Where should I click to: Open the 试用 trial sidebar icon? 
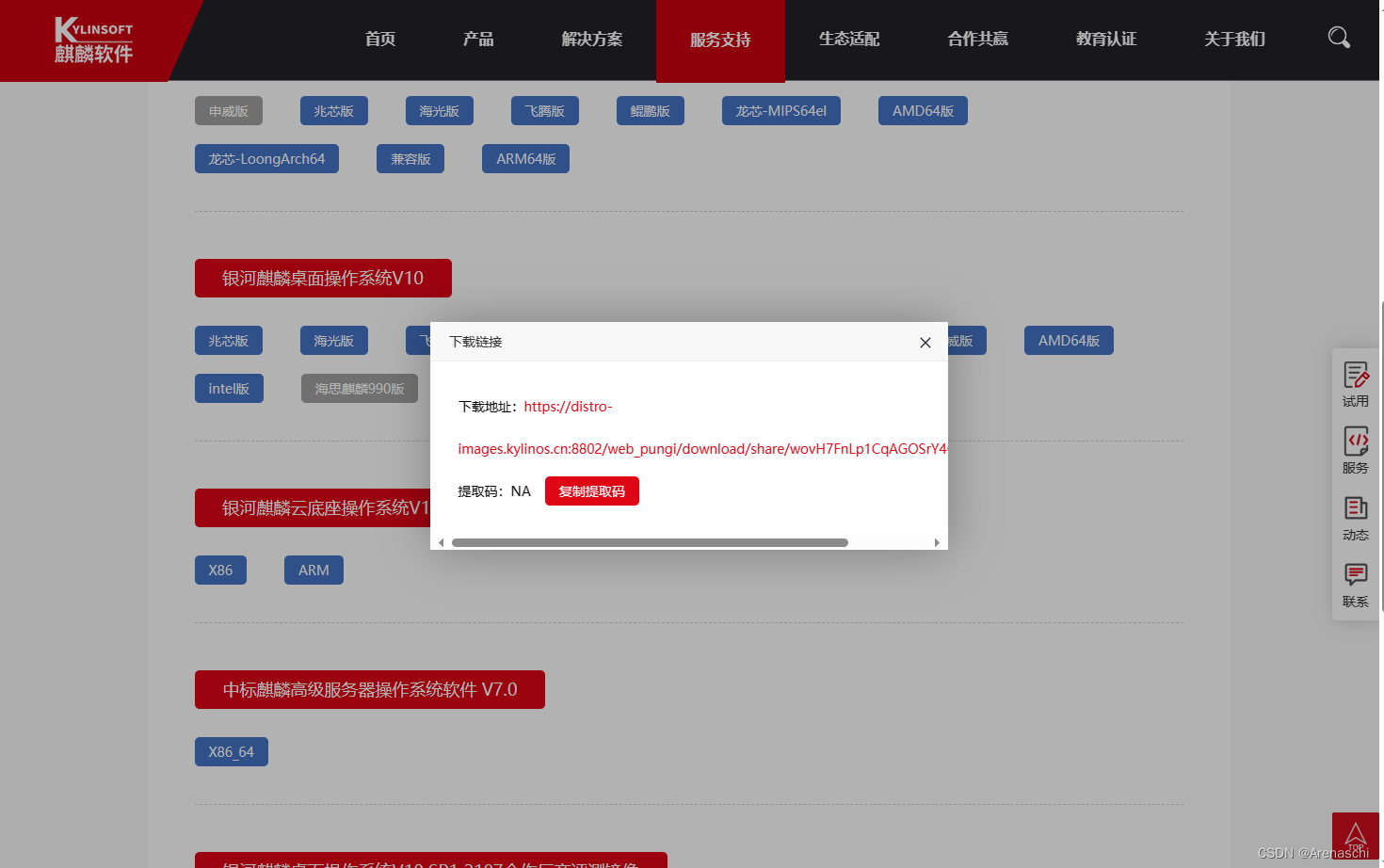click(x=1356, y=384)
